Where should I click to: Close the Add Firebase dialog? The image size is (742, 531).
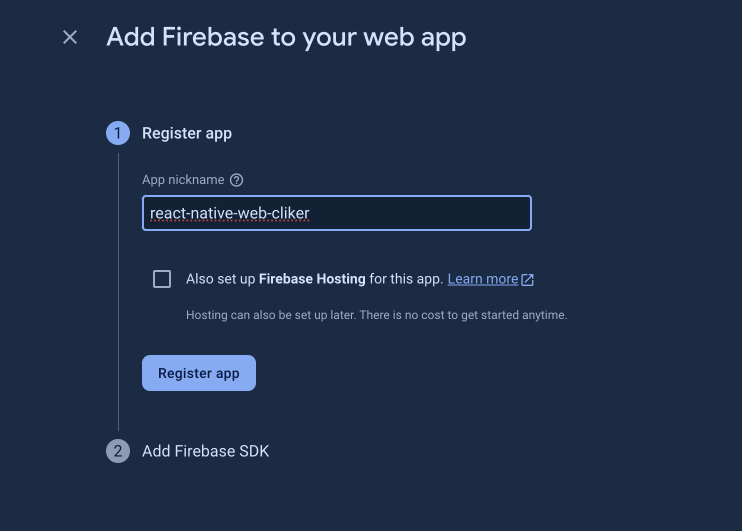(x=70, y=38)
